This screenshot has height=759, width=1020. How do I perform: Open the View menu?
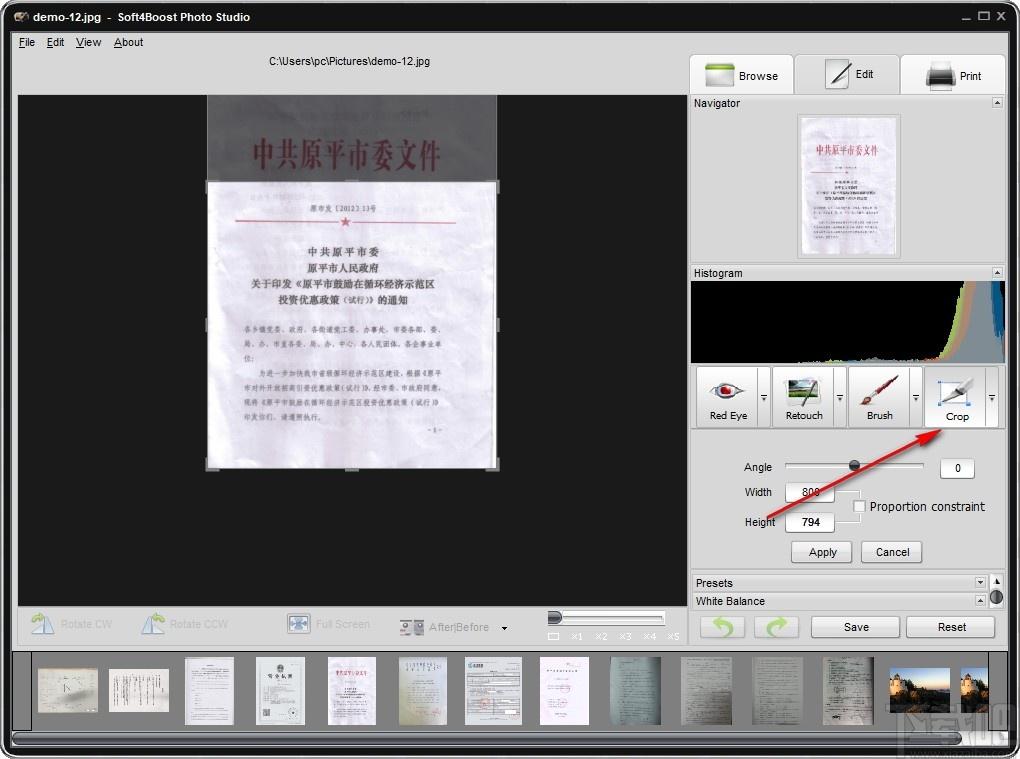[x=88, y=42]
